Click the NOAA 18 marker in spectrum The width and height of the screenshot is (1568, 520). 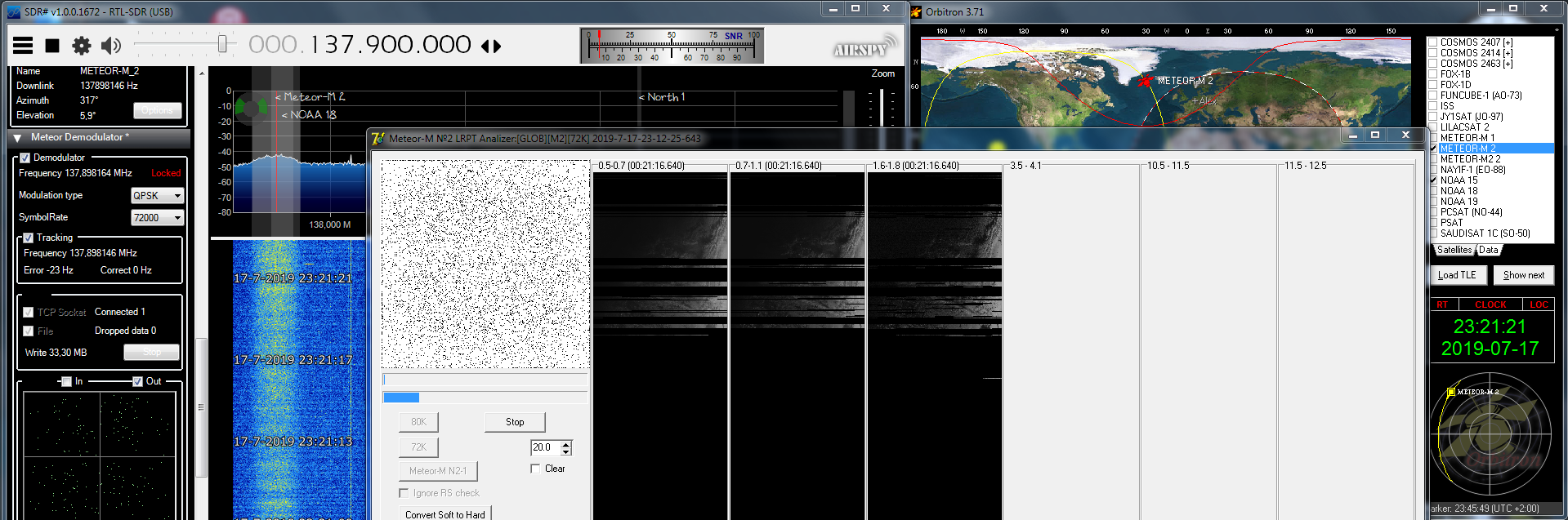[310, 114]
